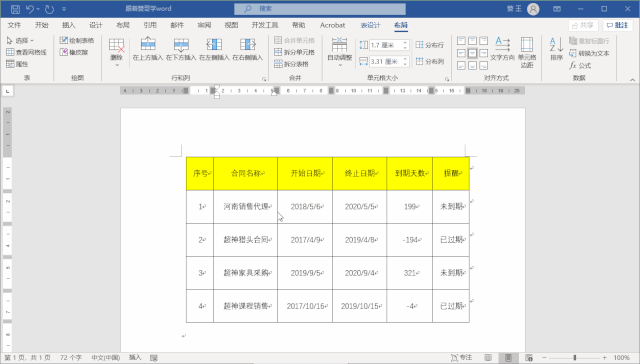Click the Redo icon in the quick access toolbar
This screenshot has height=364, width=640.
point(49,9)
